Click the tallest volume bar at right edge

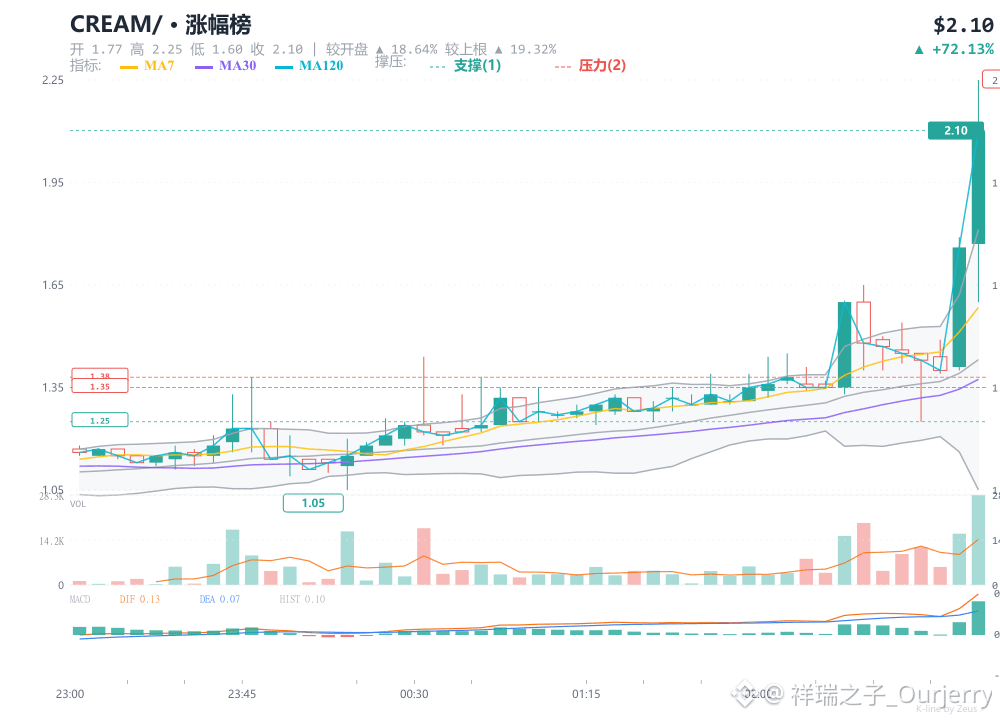pyautogui.click(x=978, y=540)
